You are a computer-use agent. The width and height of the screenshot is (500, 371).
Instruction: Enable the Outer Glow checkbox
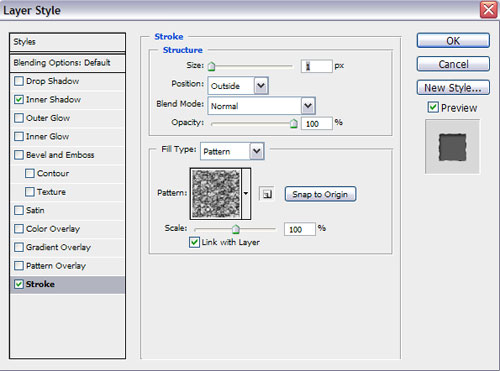coord(19,118)
